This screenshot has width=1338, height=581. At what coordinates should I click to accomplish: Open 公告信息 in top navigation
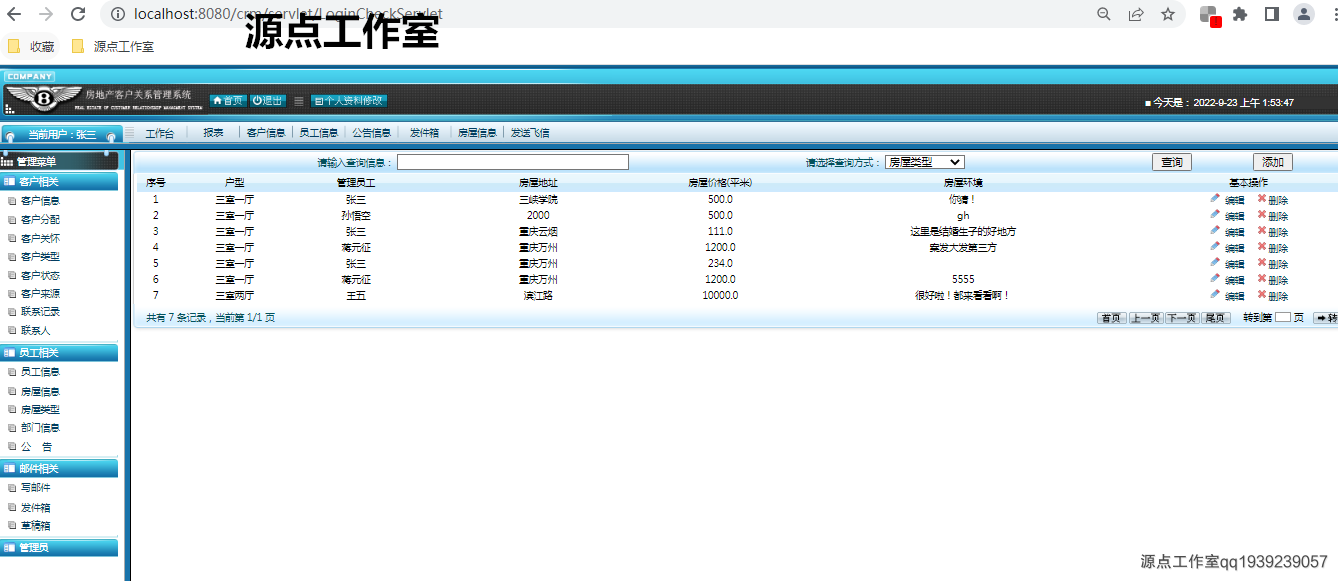[372, 133]
